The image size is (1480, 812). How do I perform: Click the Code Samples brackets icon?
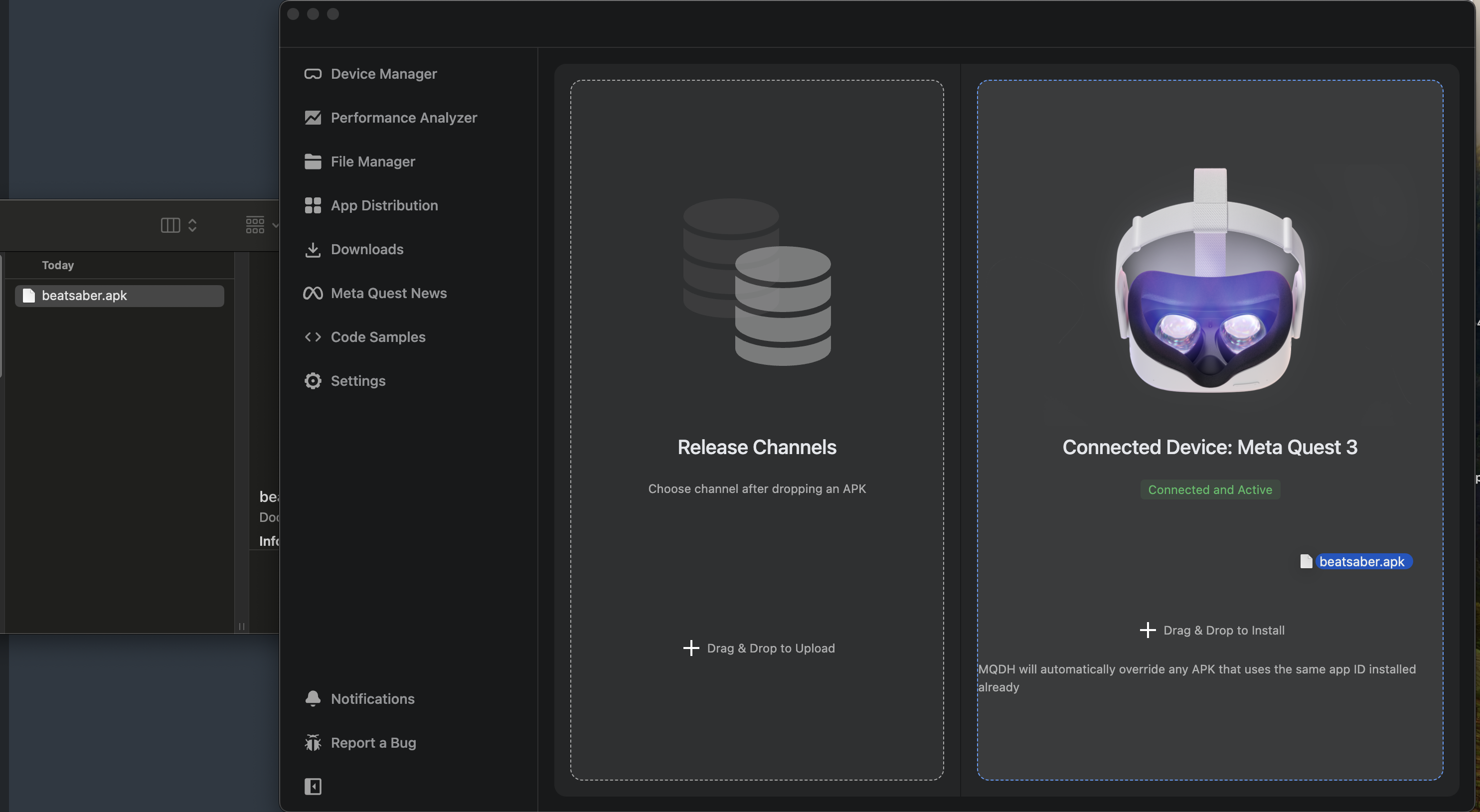point(313,337)
